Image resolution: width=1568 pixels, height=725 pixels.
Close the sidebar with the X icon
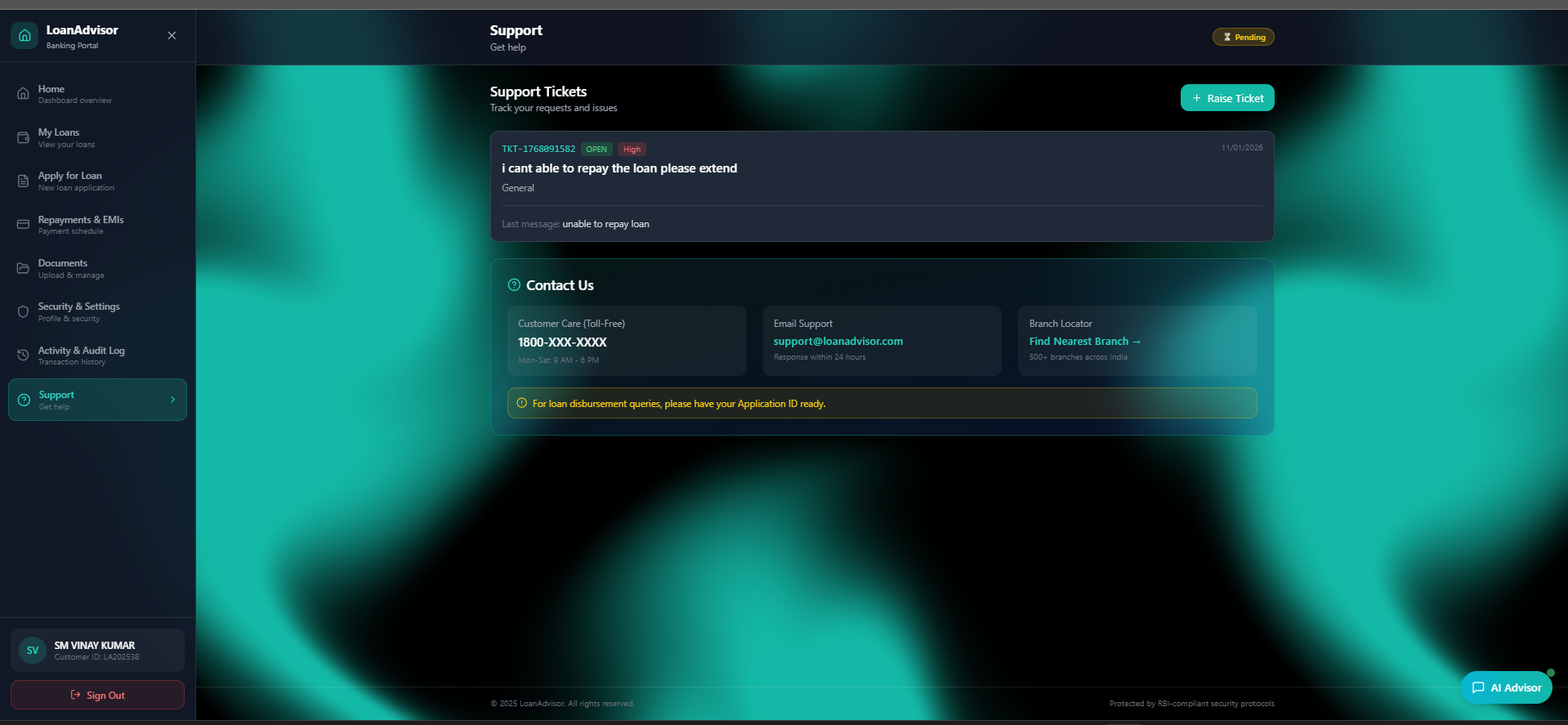point(172,35)
